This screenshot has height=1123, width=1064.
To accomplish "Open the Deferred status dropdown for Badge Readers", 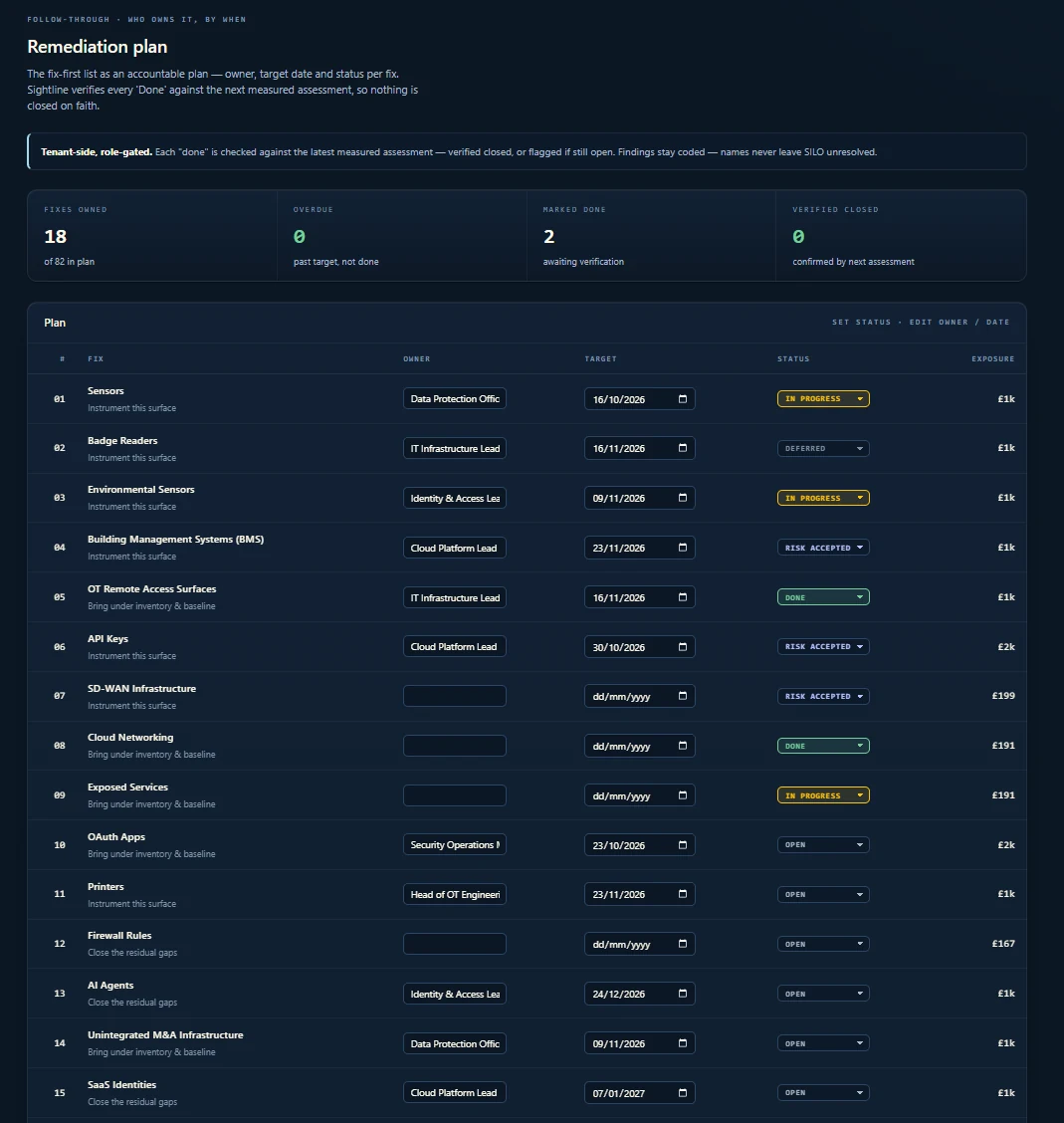I will [823, 448].
